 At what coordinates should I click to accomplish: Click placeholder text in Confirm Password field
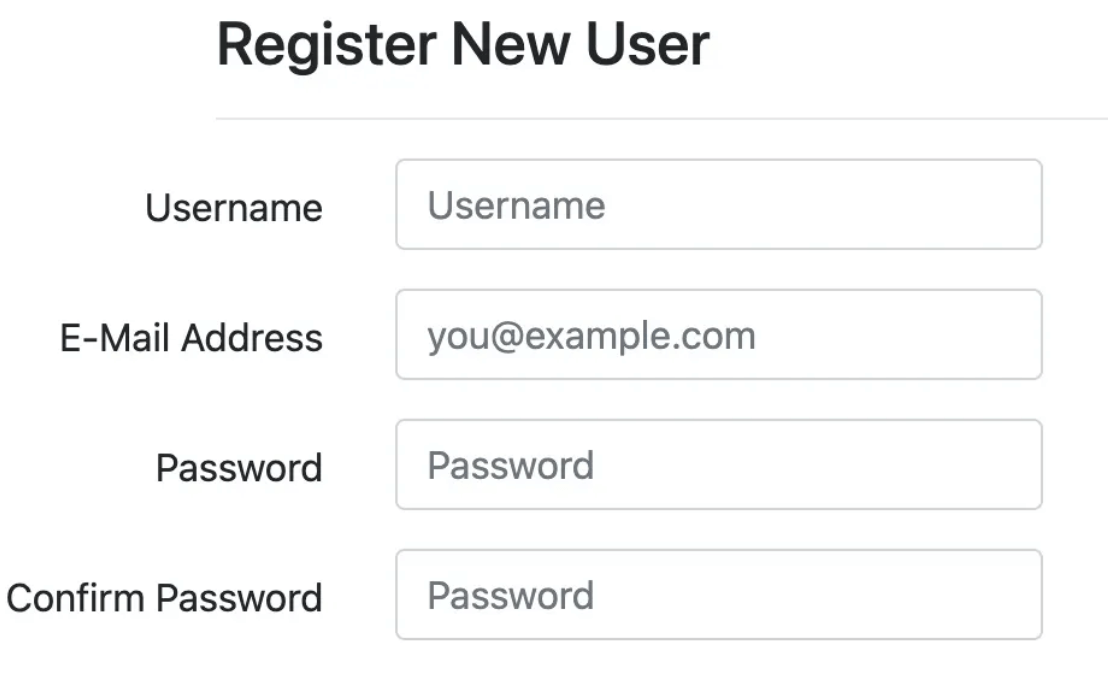pos(510,596)
